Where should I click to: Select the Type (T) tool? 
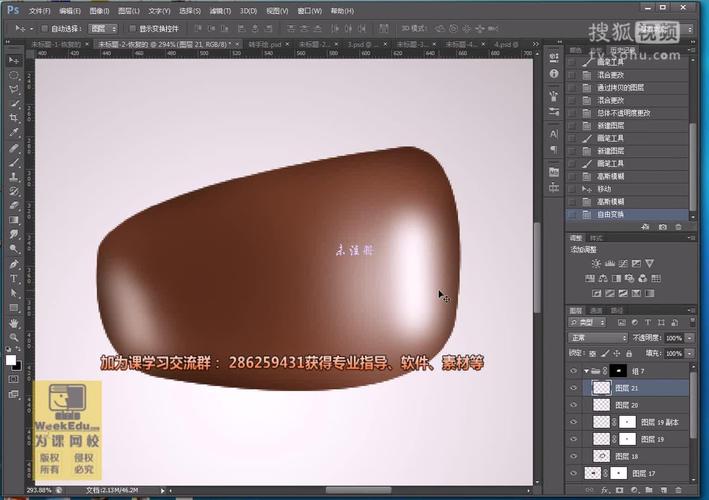tap(14, 279)
